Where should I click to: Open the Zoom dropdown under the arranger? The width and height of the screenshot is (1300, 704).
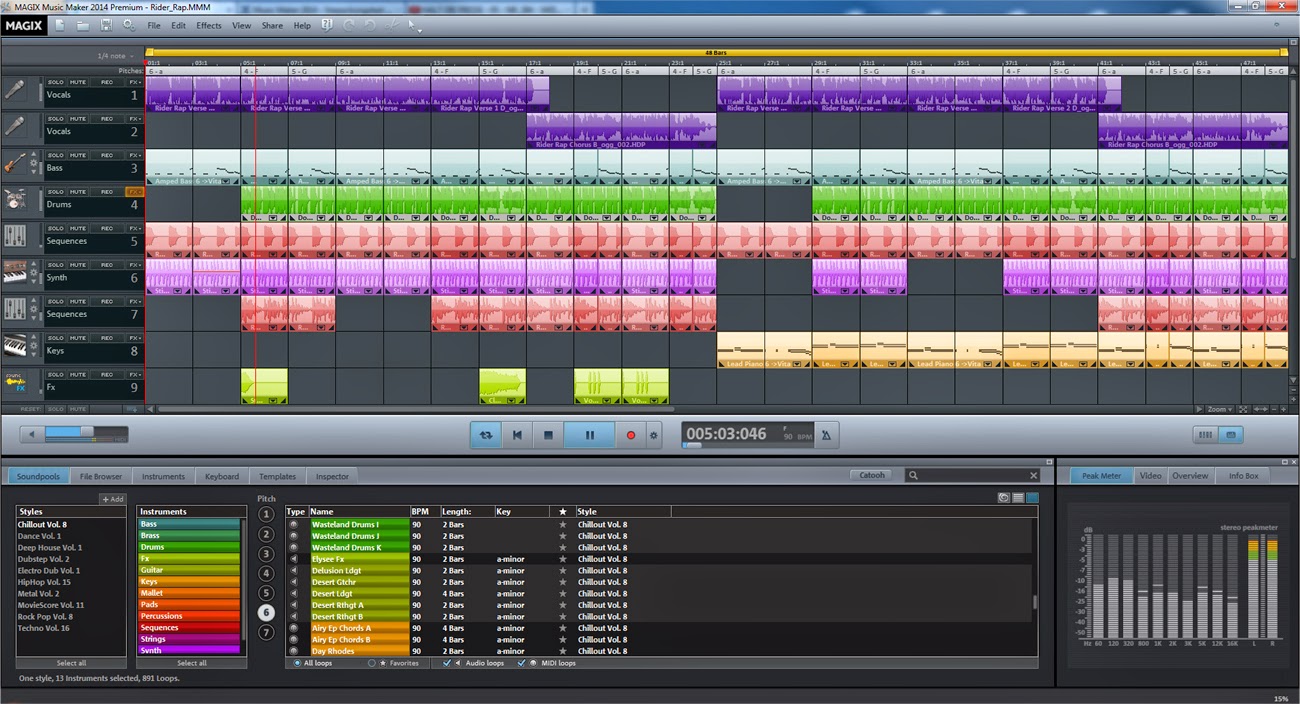pyautogui.click(x=1220, y=409)
